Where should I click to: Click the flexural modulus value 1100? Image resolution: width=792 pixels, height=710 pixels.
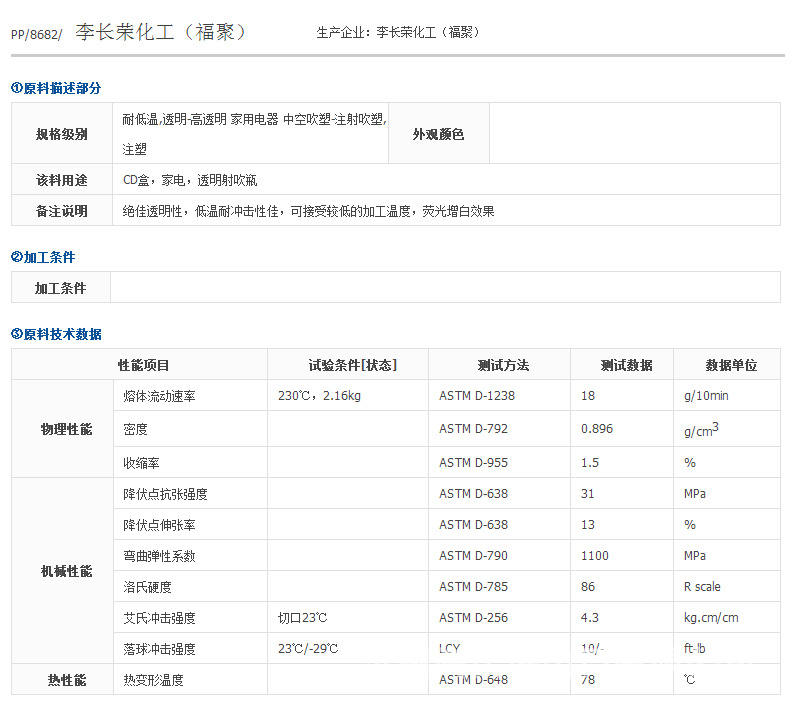[x=595, y=555]
